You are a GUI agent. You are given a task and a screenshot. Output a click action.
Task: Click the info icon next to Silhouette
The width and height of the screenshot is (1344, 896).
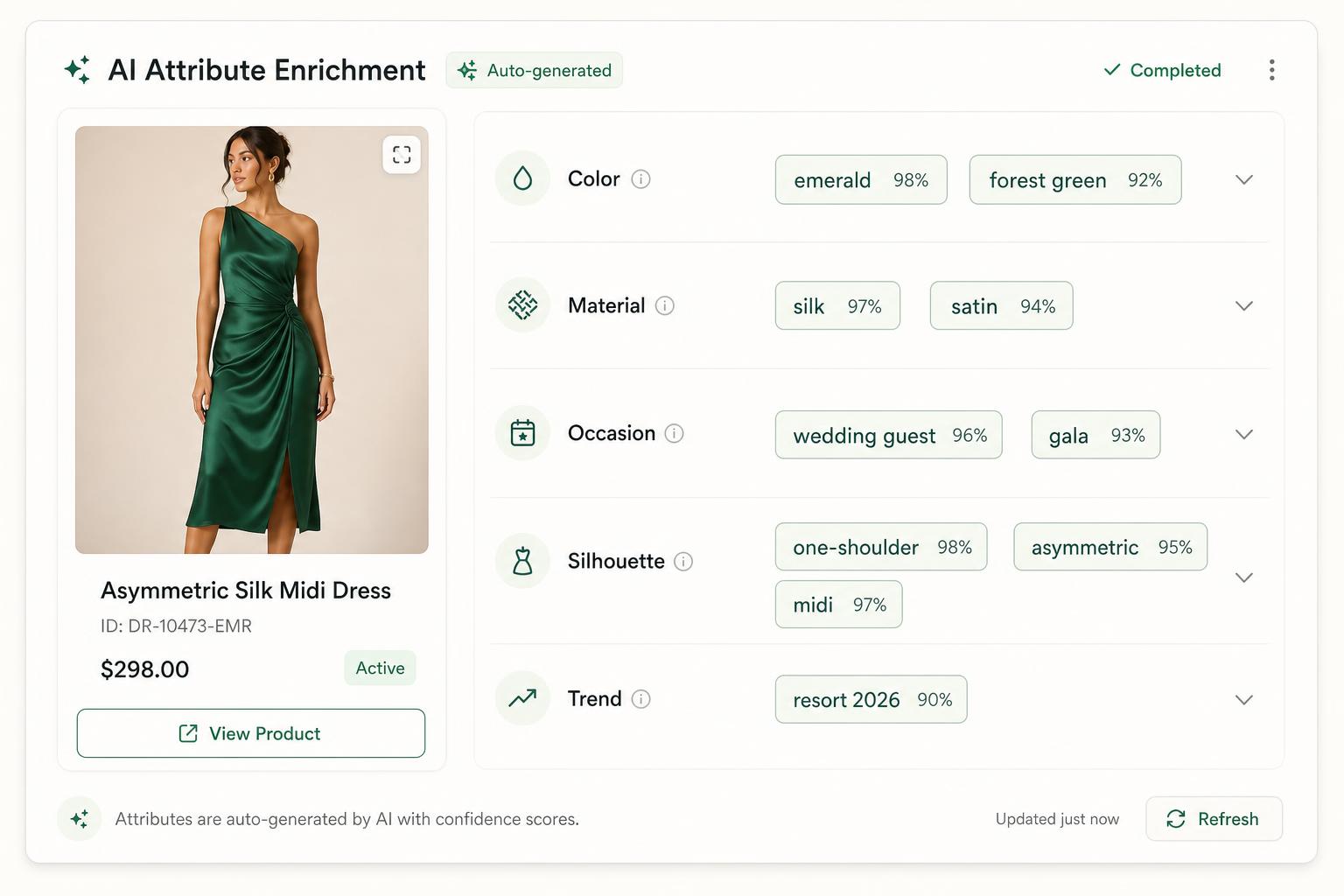point(683,562)
